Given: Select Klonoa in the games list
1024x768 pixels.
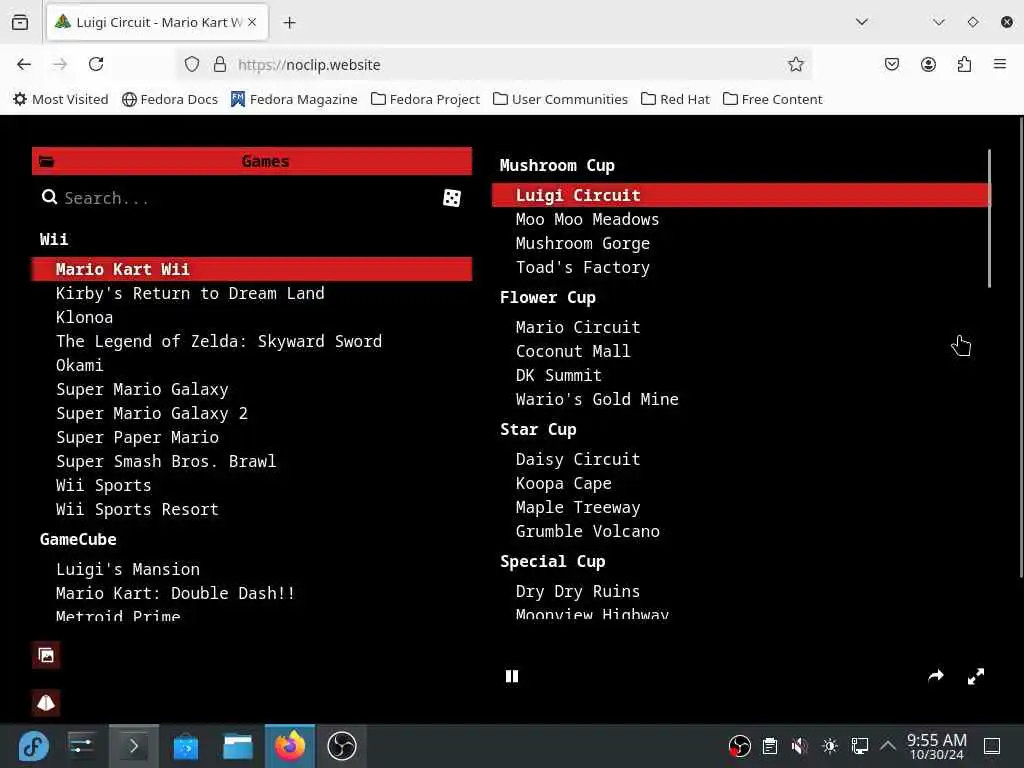Looking at the screenshot, I should click(252, 317).
